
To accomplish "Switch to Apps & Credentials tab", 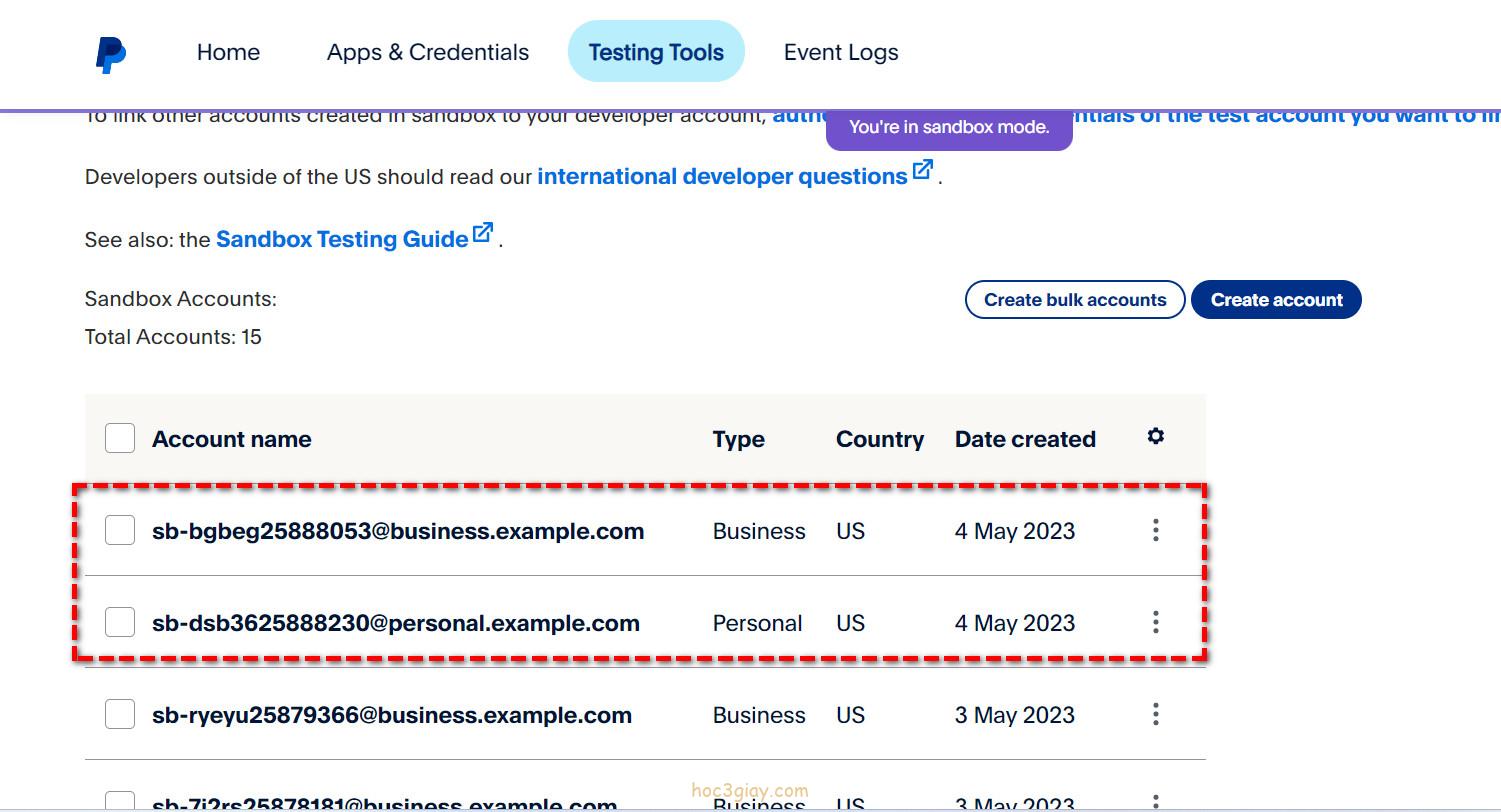I will pyautogui.click(x=427, y=52).
